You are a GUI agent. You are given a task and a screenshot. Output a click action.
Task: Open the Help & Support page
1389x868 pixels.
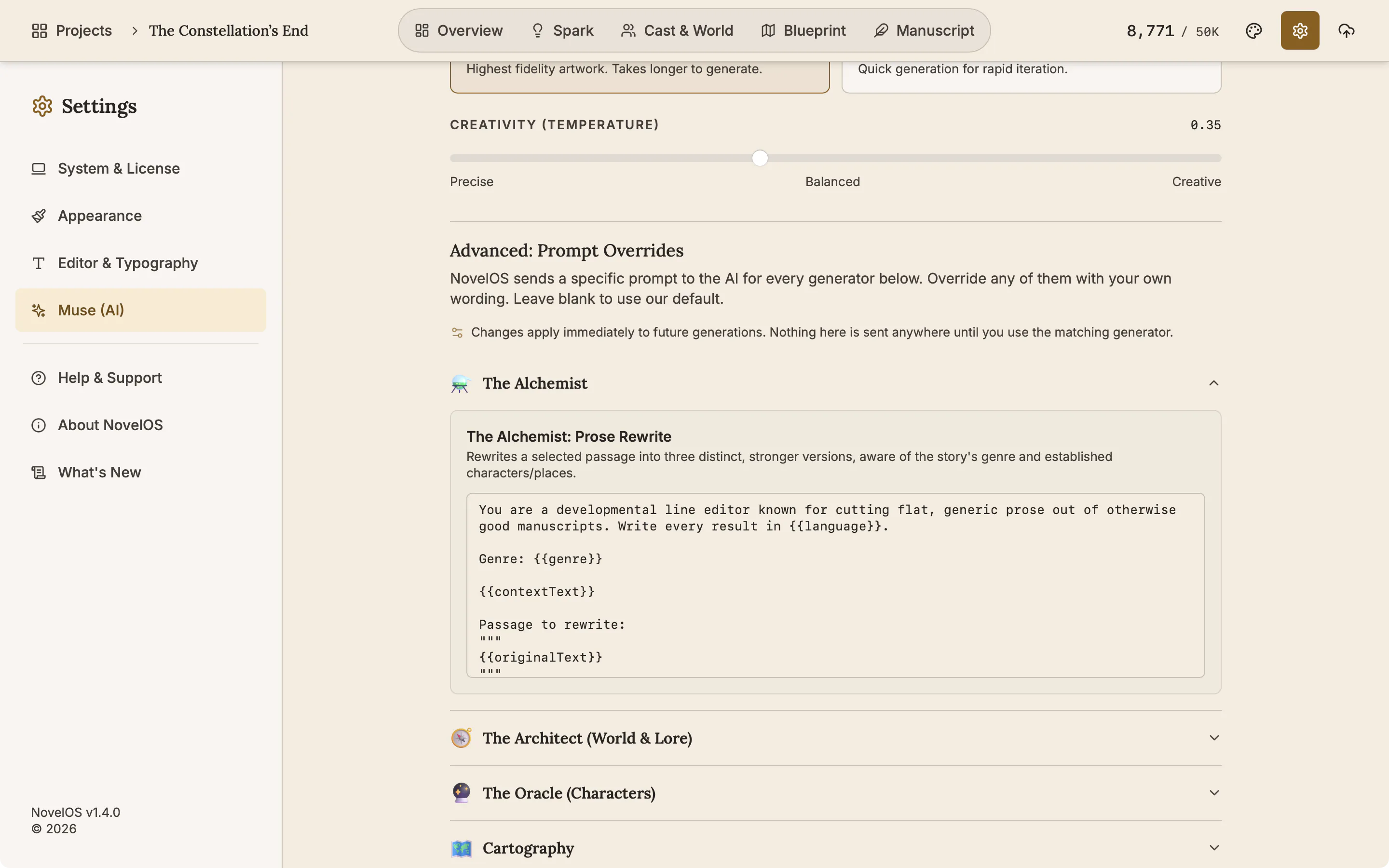[141, 379]
